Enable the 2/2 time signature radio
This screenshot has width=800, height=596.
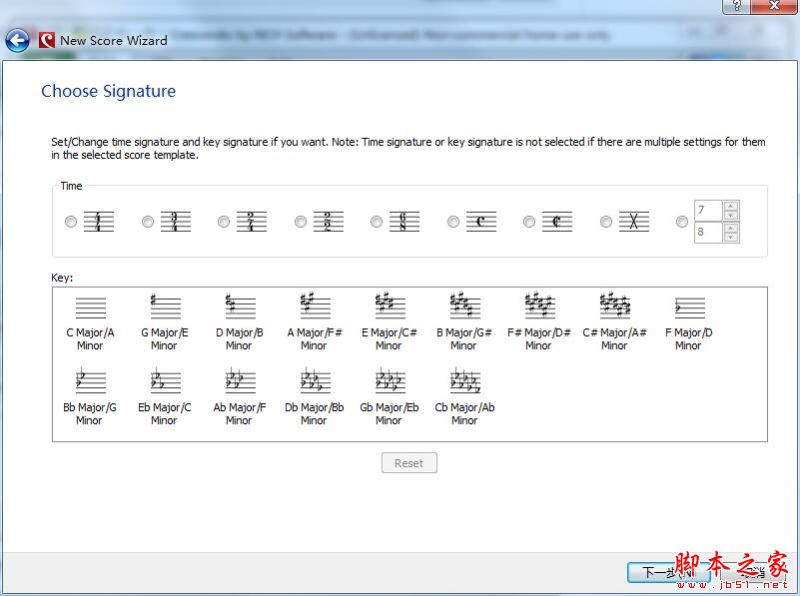(x=301, y=222)
